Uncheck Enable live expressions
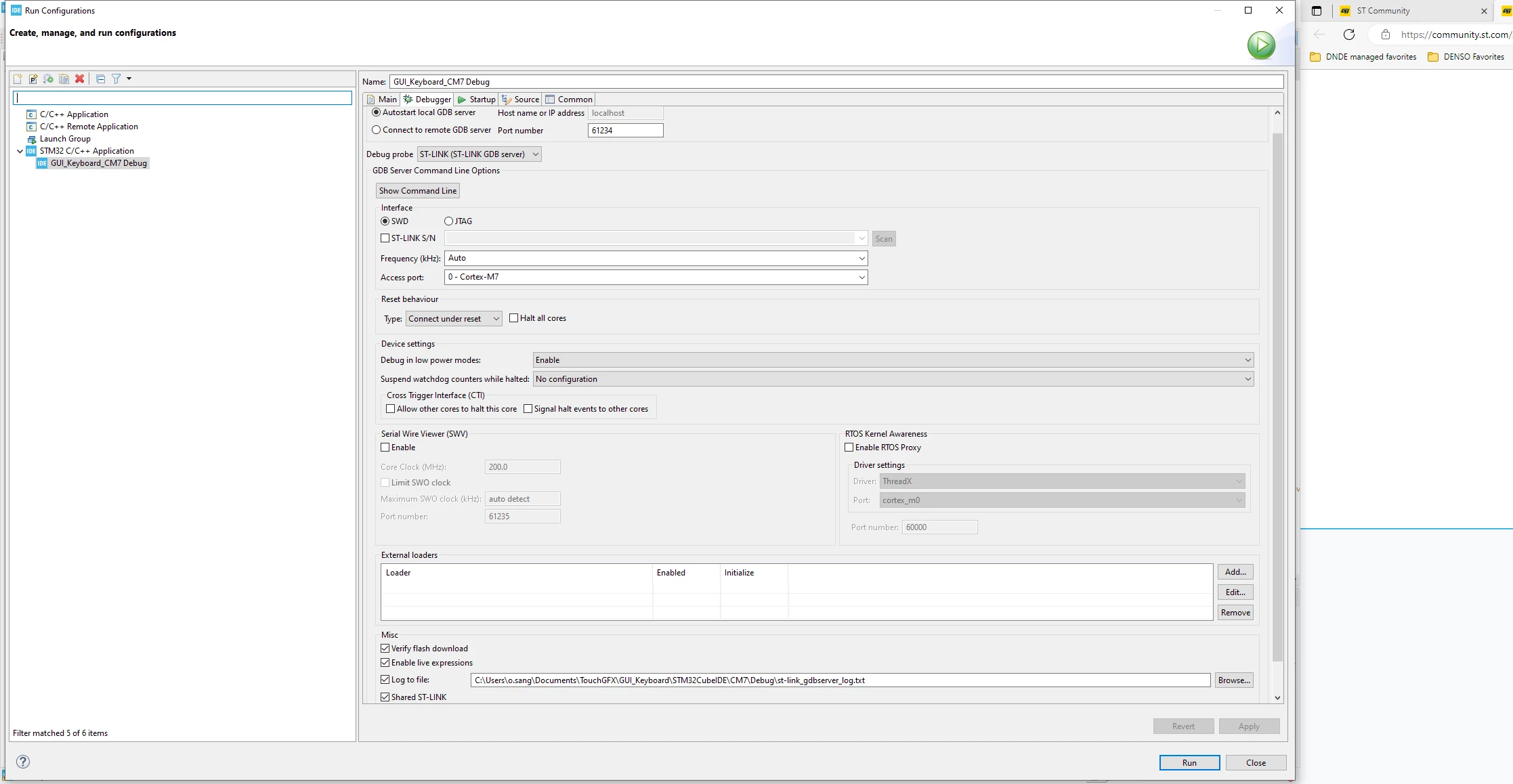This screenshot has height=784, width=1513. pyautogui.click(x=385, y=663)
